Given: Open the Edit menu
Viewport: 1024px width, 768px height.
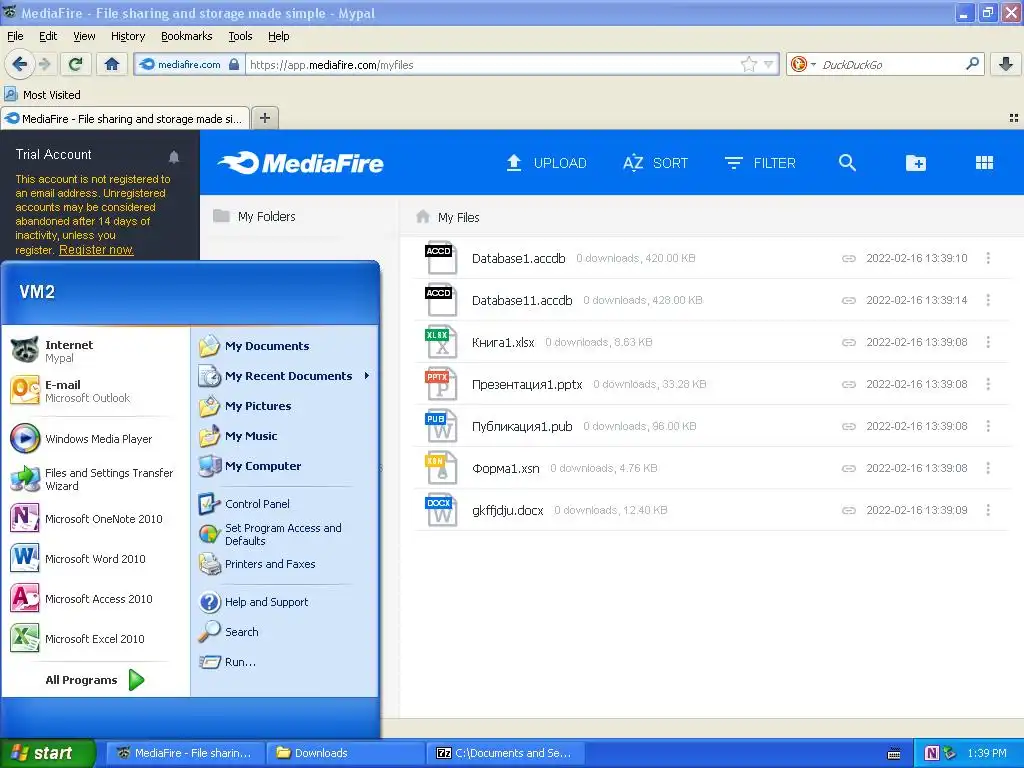Looking at the screenshot, I should [48, 36].
